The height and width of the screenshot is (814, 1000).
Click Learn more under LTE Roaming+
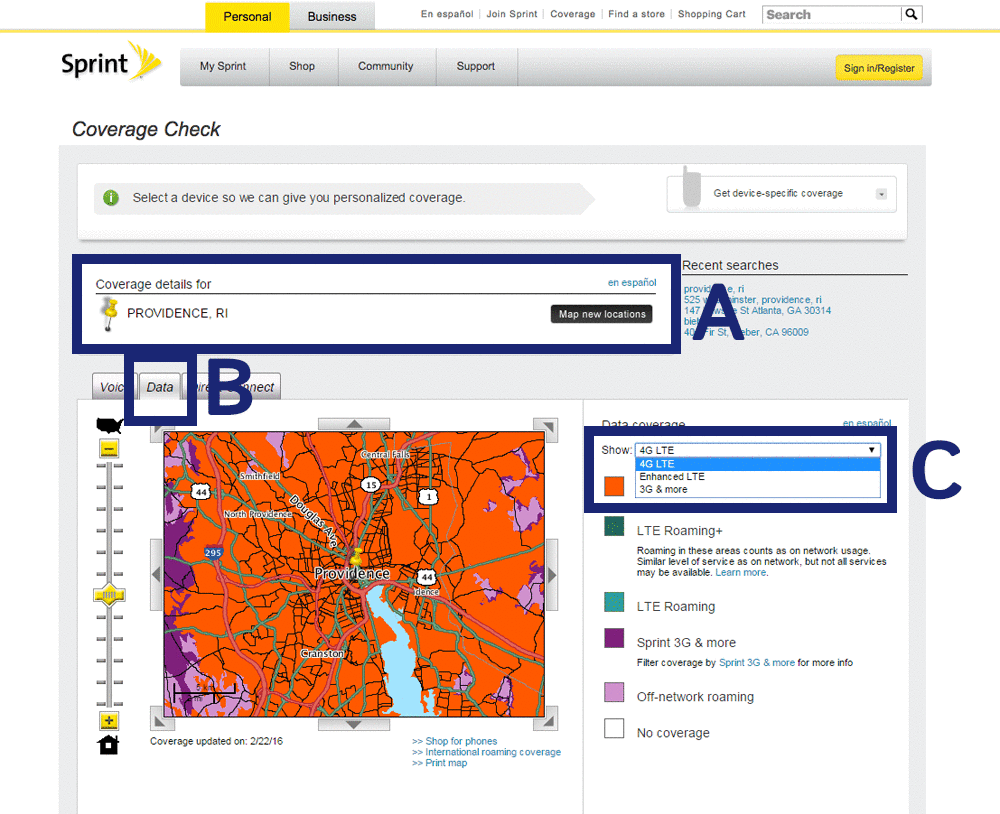click(x=740, y=573)
